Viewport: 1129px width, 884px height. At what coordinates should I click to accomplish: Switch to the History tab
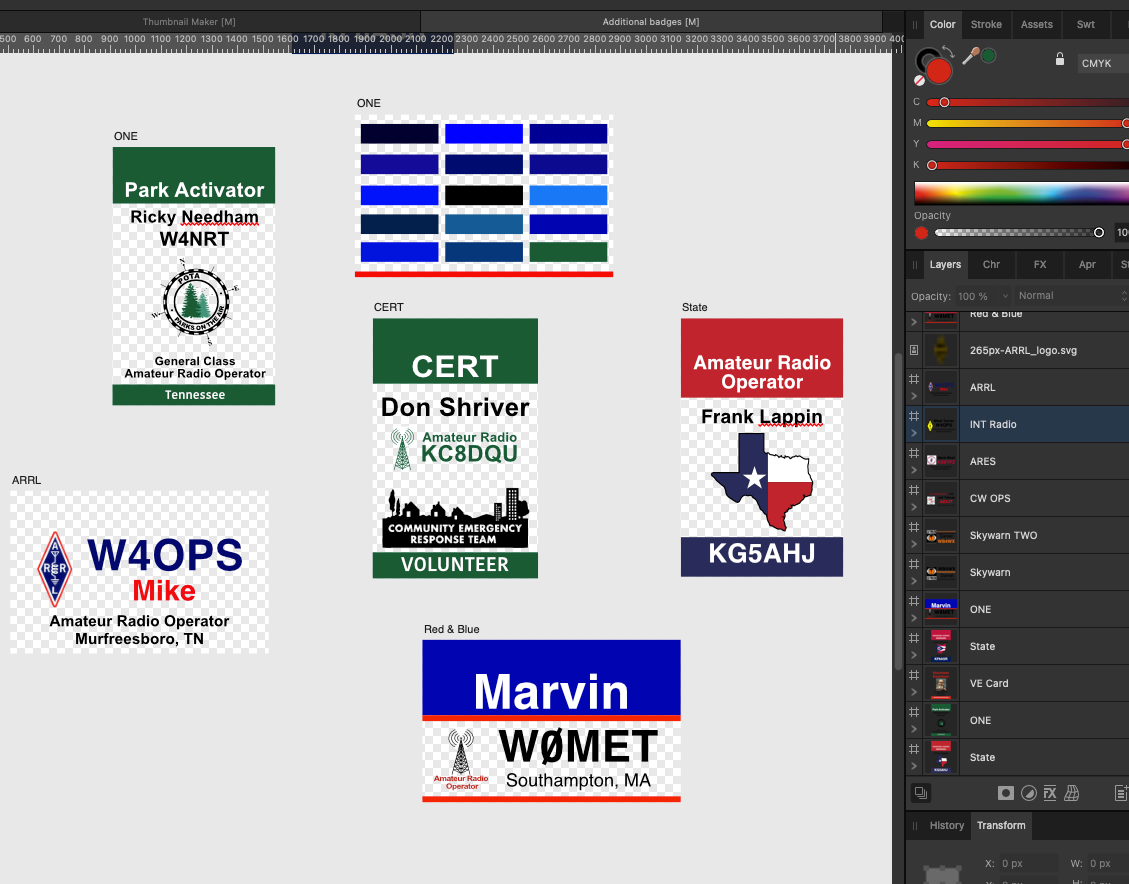point(946,826)
